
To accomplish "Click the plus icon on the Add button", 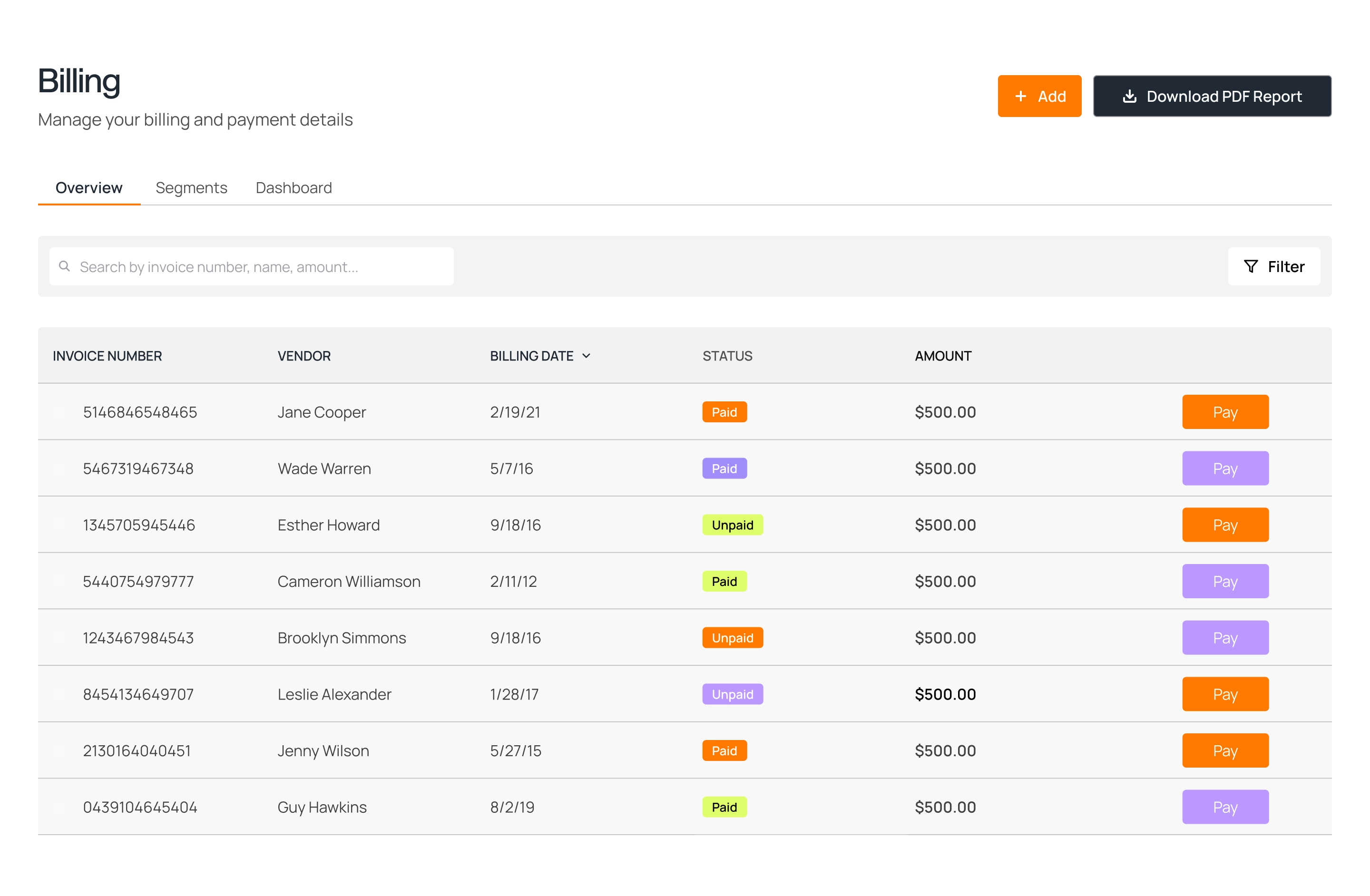I will pos(1021,96).
